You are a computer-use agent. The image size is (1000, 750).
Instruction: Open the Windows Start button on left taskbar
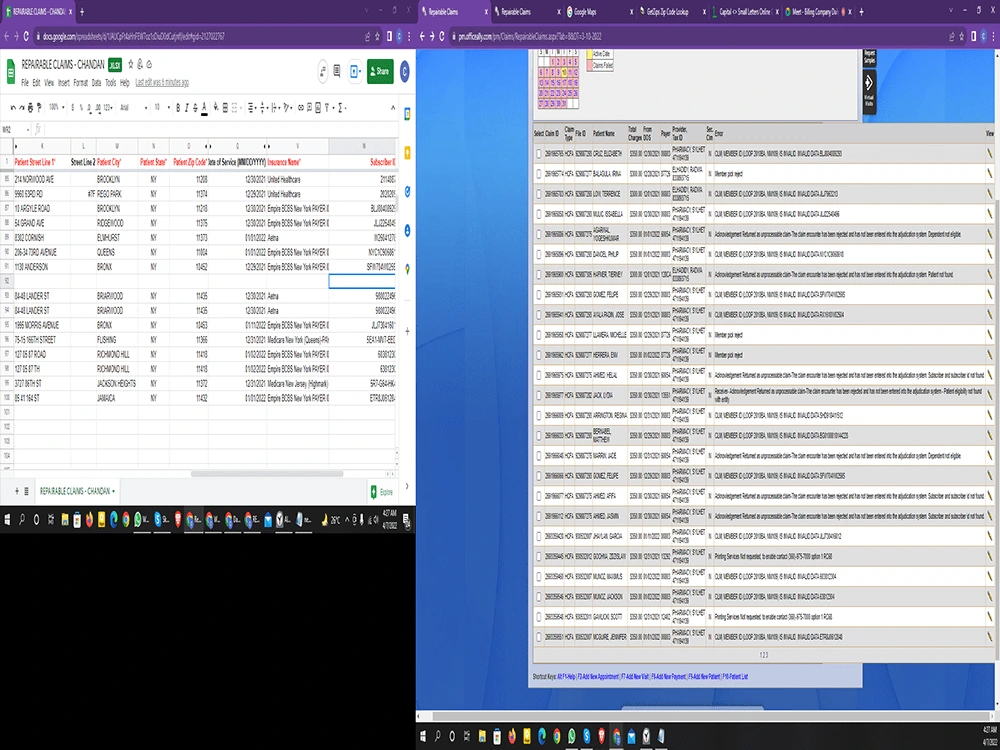tap(7, 520)
